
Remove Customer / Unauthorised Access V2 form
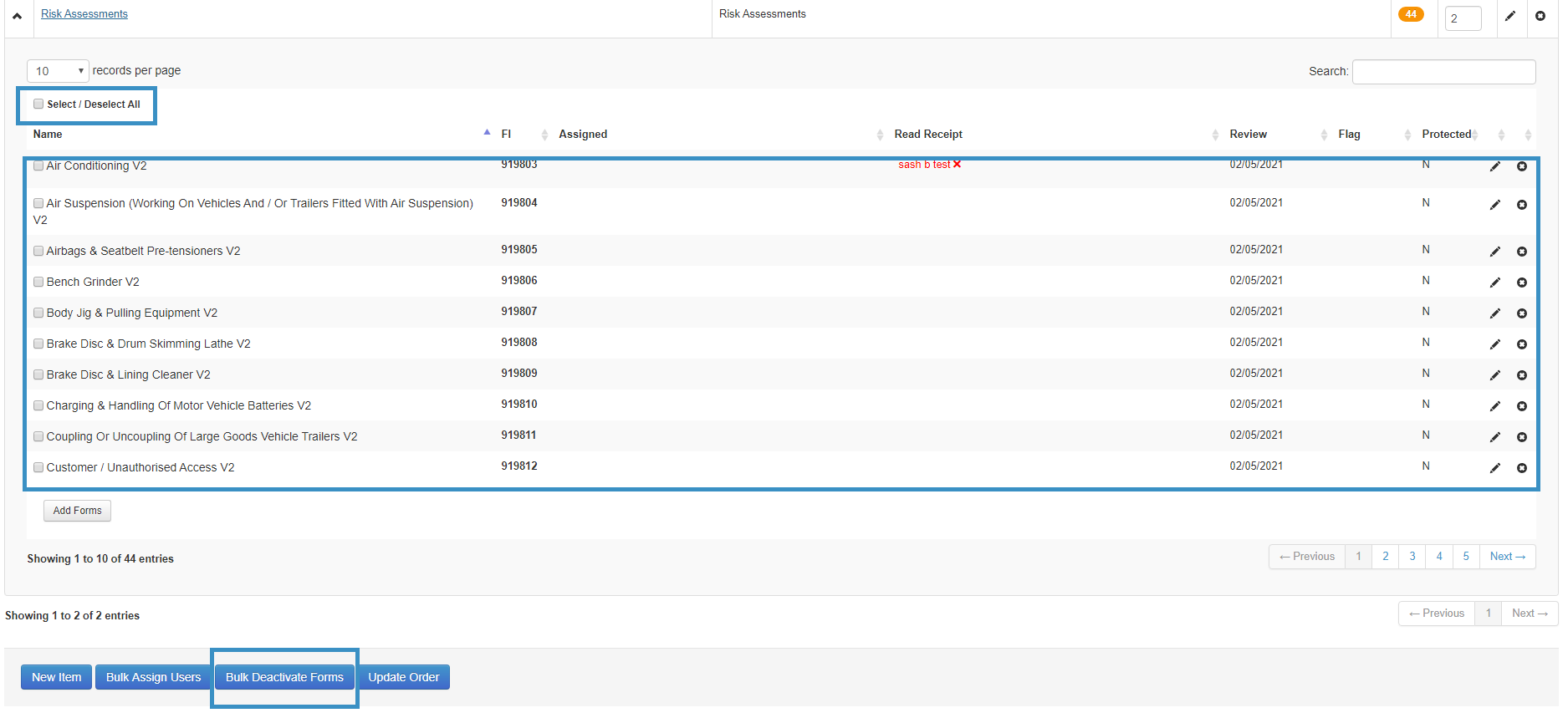[x=1522, y=468]
